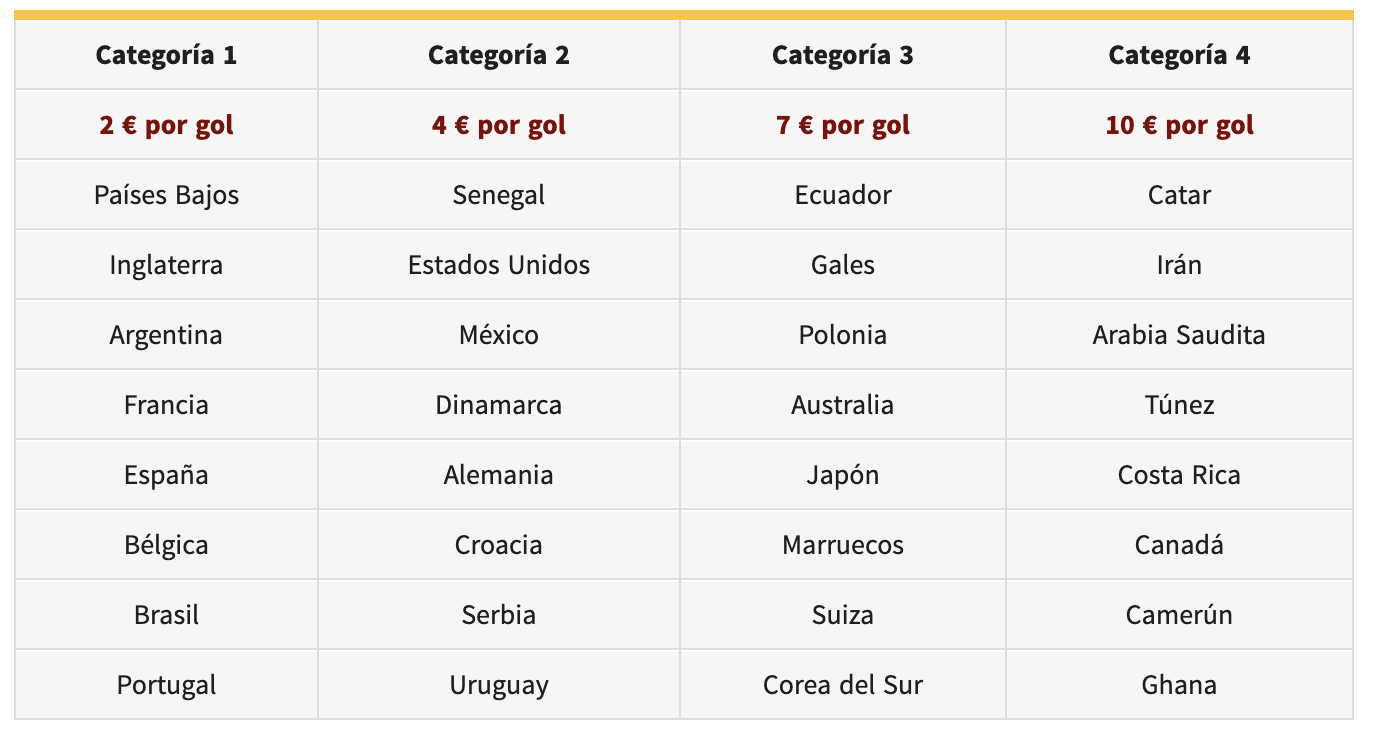Select Corea del Sur cell
Image resolution: width=1376 pixels, height=734 pixels.
(843, 685)
